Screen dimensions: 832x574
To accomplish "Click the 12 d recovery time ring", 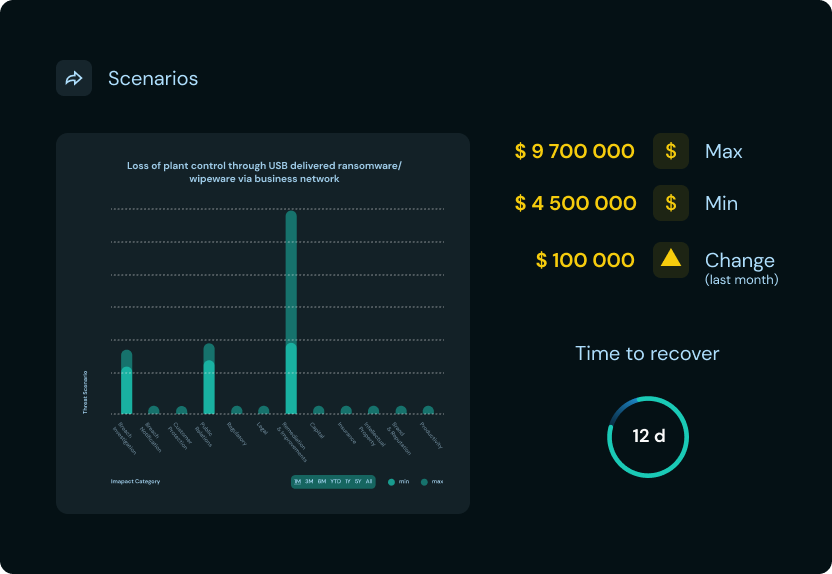I will click(648, 437).
